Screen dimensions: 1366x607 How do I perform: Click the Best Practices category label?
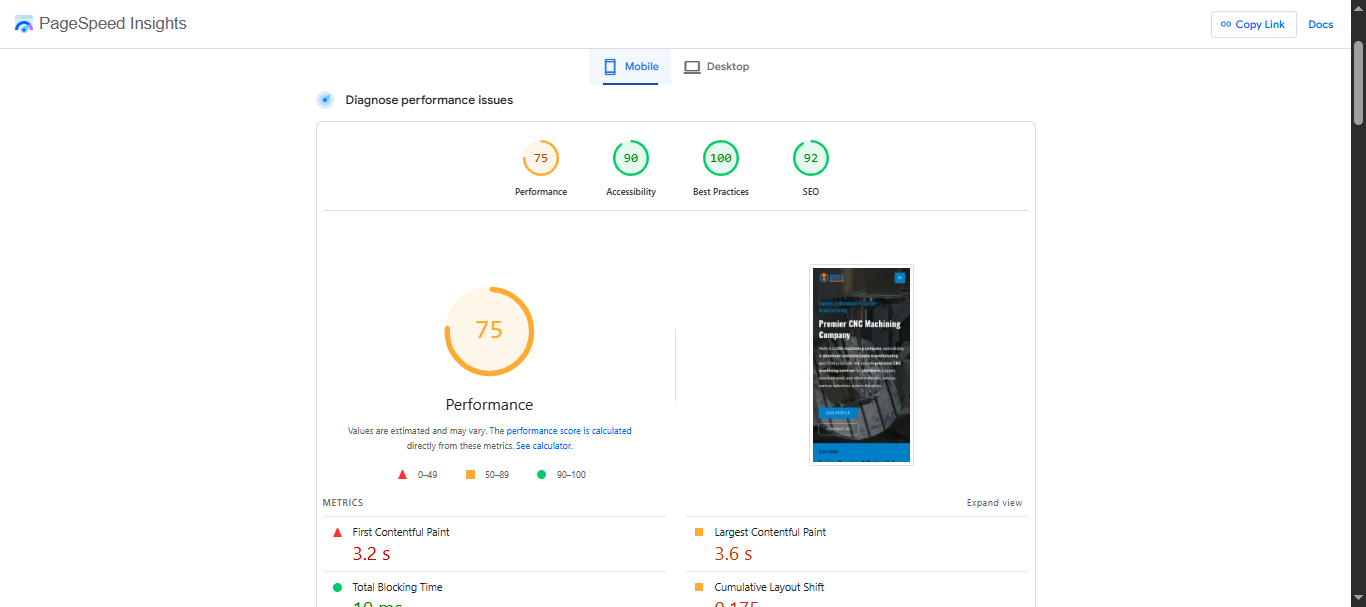pyautogui.click(x=721, y=192)
